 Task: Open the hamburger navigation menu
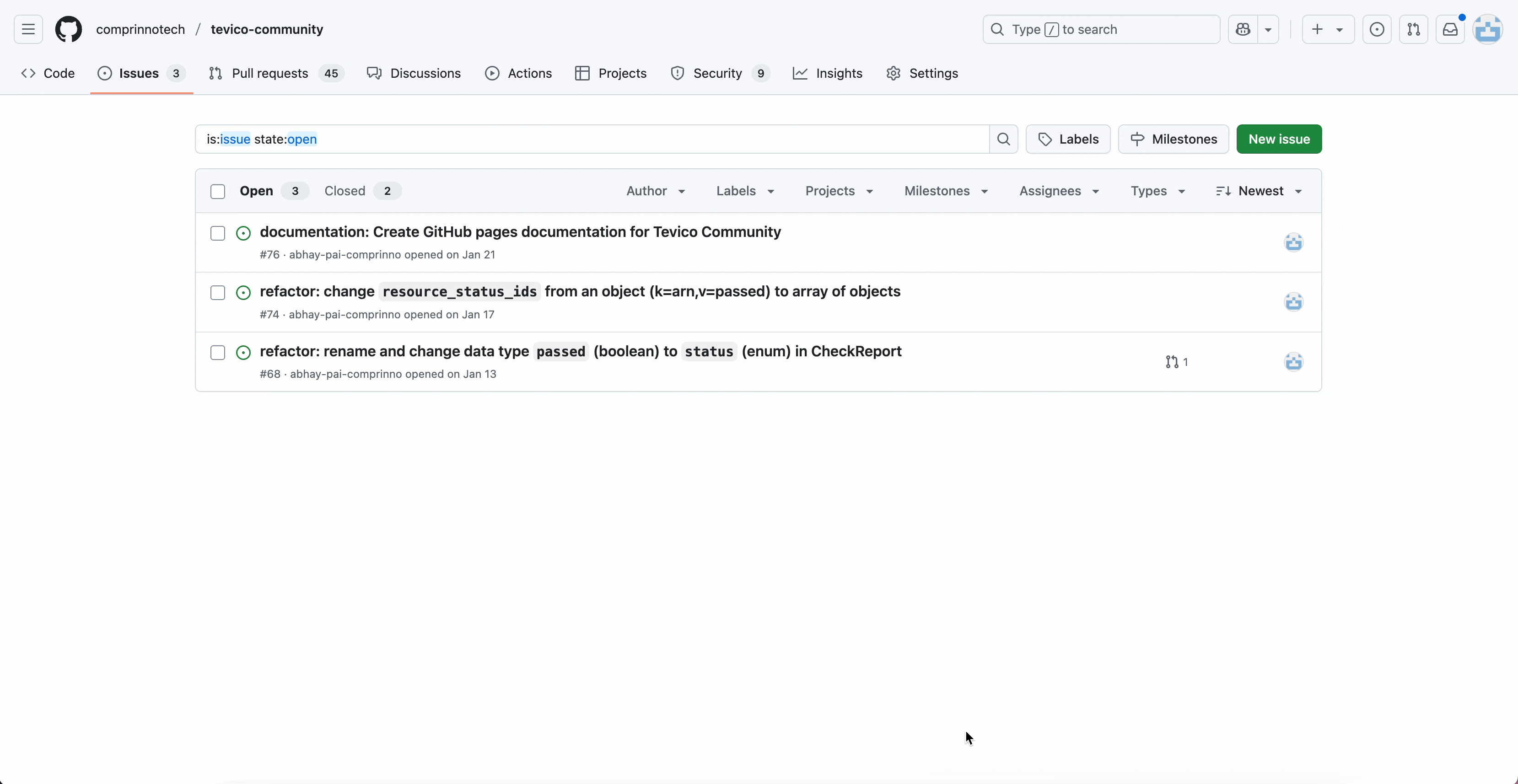tap(28, 29)
